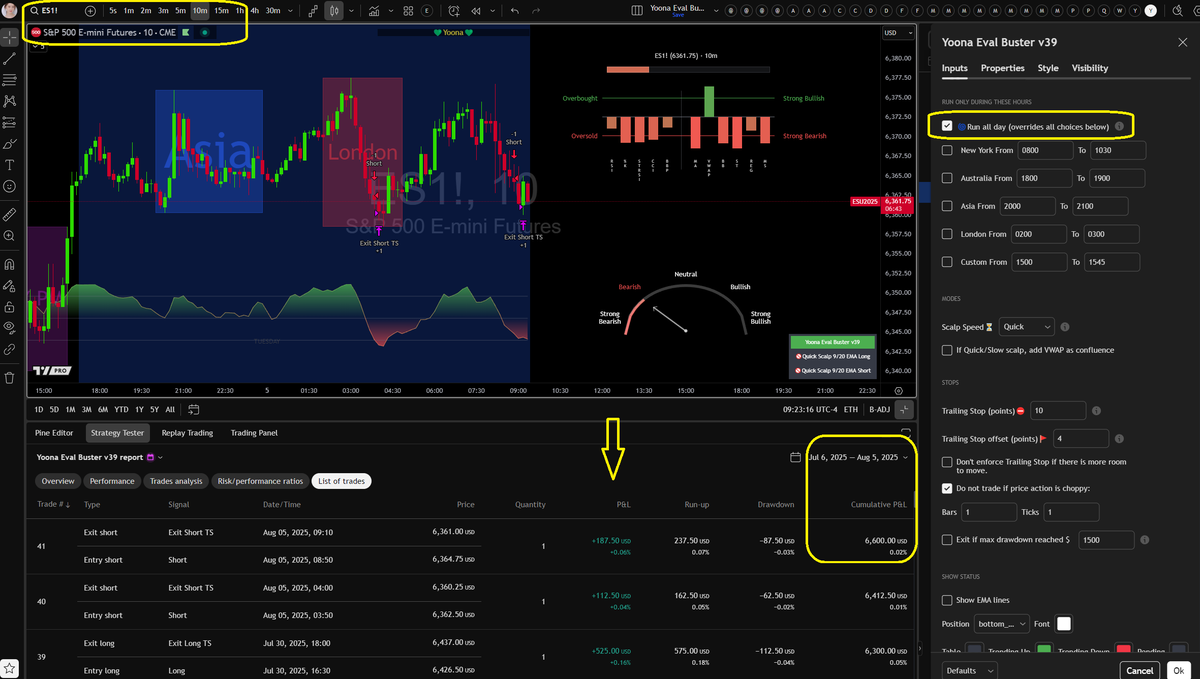Select candlestick chart style icon
1200x679 pixels.
tap(334, 11)
